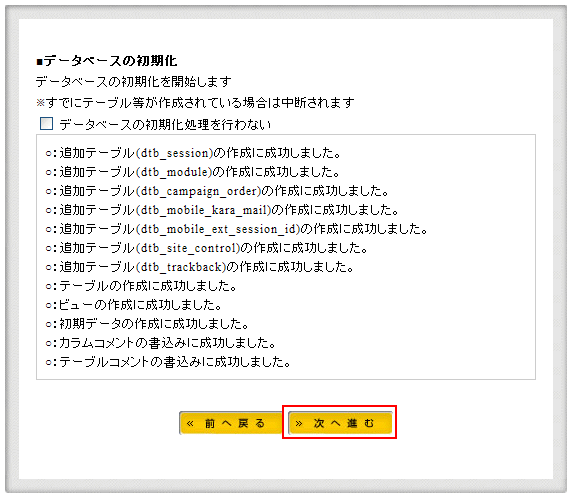Click the テーブルコメントの書込みに成功しました line

click(x=168, y=362)
